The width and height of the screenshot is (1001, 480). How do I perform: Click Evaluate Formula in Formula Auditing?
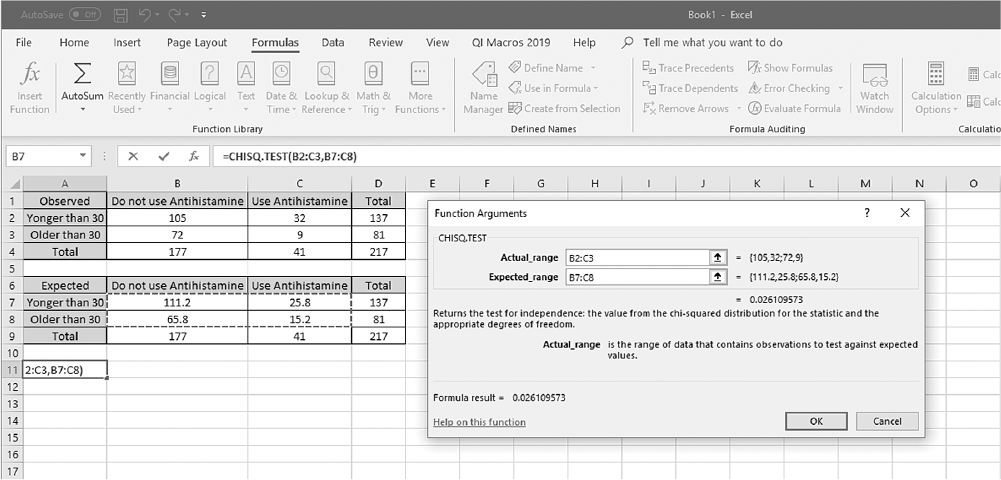[795, 109]
